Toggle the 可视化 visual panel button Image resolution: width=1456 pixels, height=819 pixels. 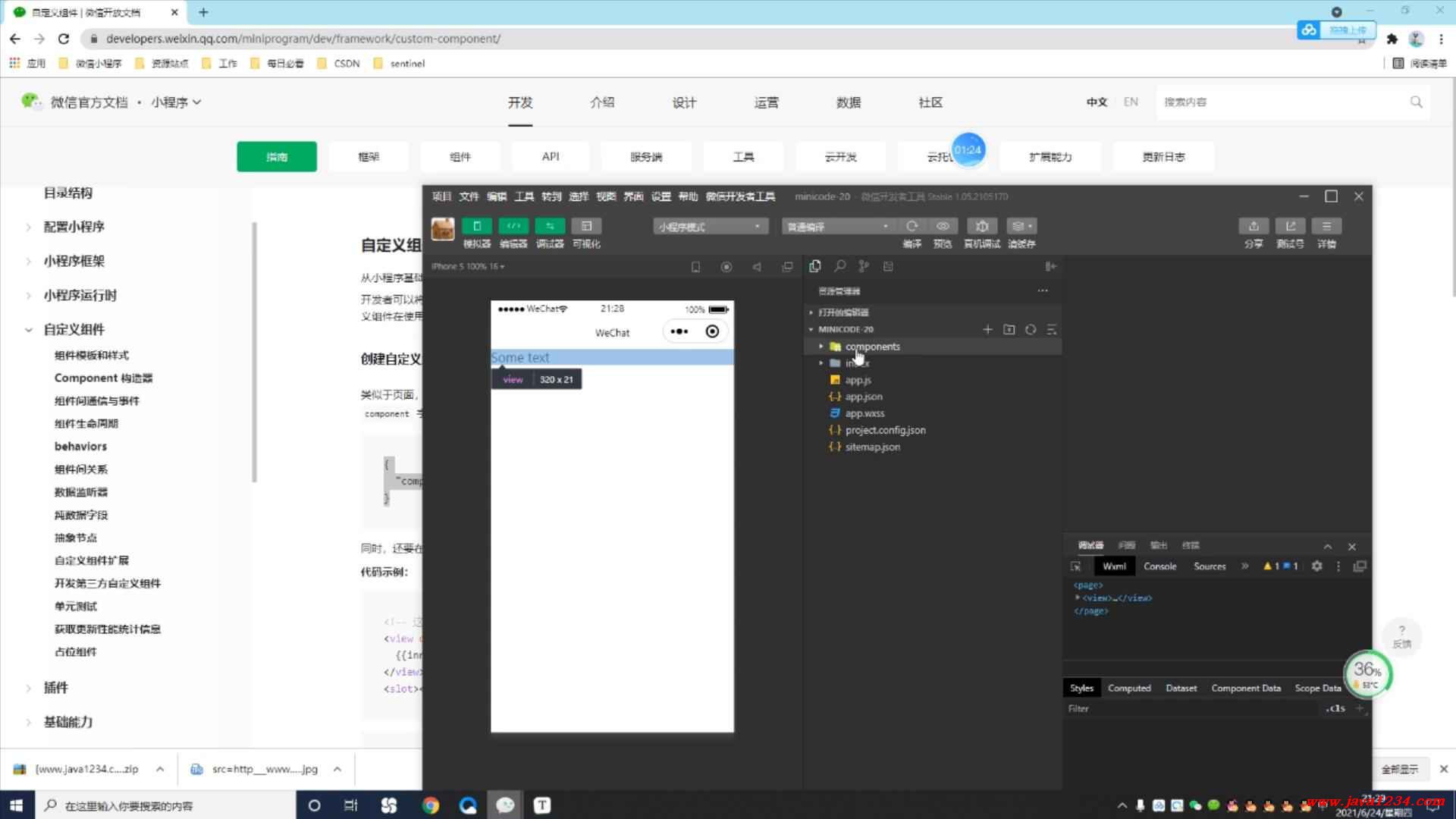coord(586,226)
